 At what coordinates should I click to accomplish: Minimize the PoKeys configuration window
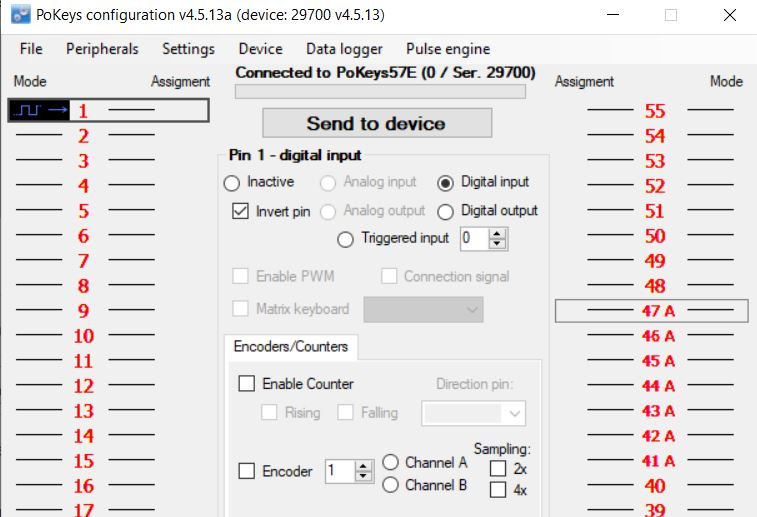pos(613,15)
